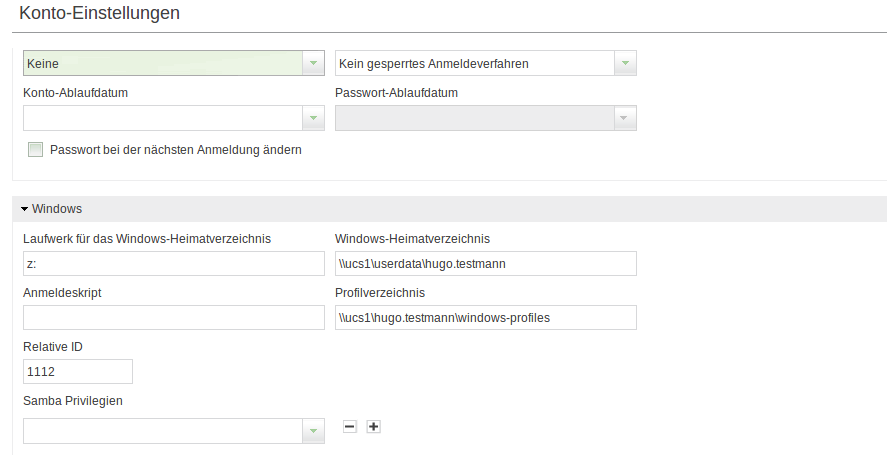Screen dimensions: 887x455
Task: Open the Konto-Ablaufdatum dropdown arrow
Action: (x=313, y=118)
